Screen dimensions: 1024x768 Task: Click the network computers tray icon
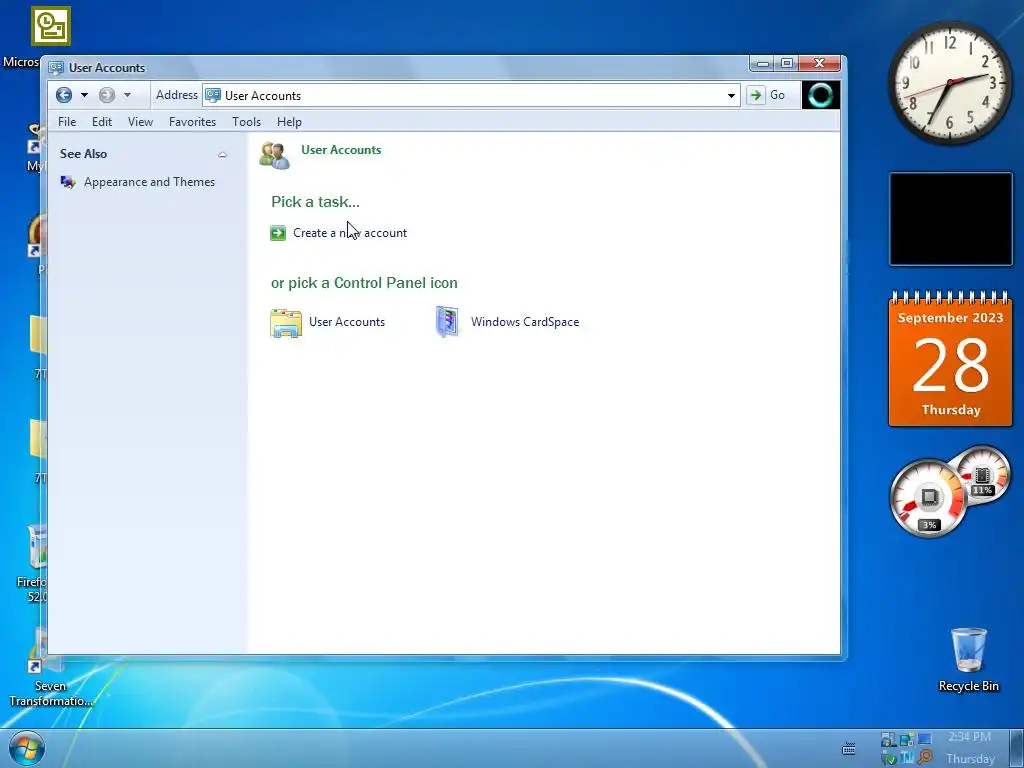889,740
